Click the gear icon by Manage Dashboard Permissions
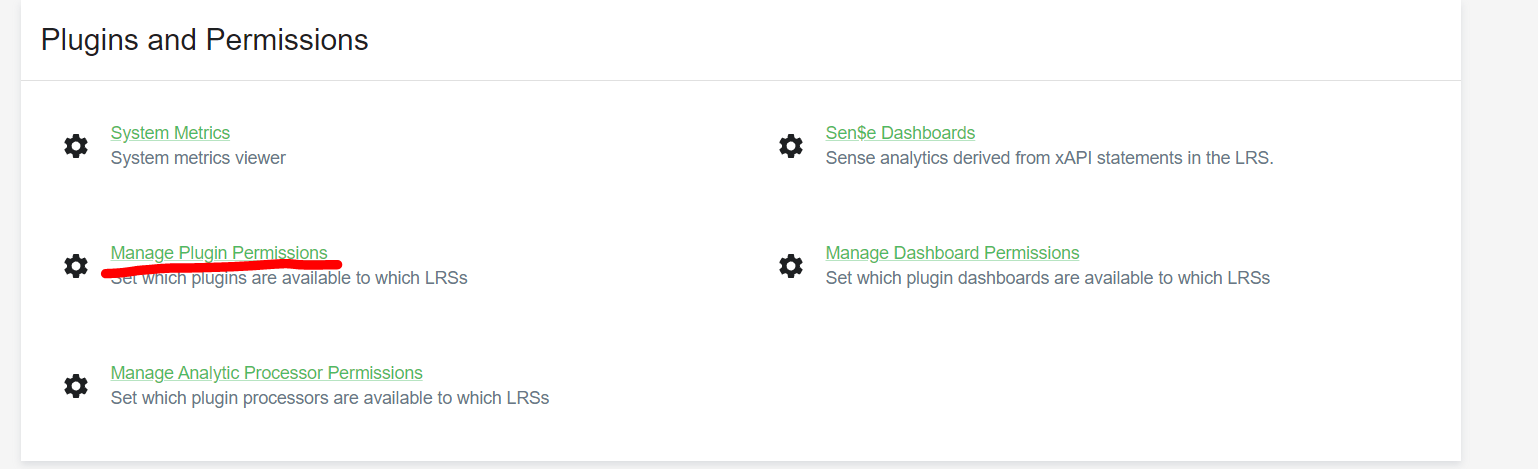This screenshot has width=1538, height=469. (791, 266)
